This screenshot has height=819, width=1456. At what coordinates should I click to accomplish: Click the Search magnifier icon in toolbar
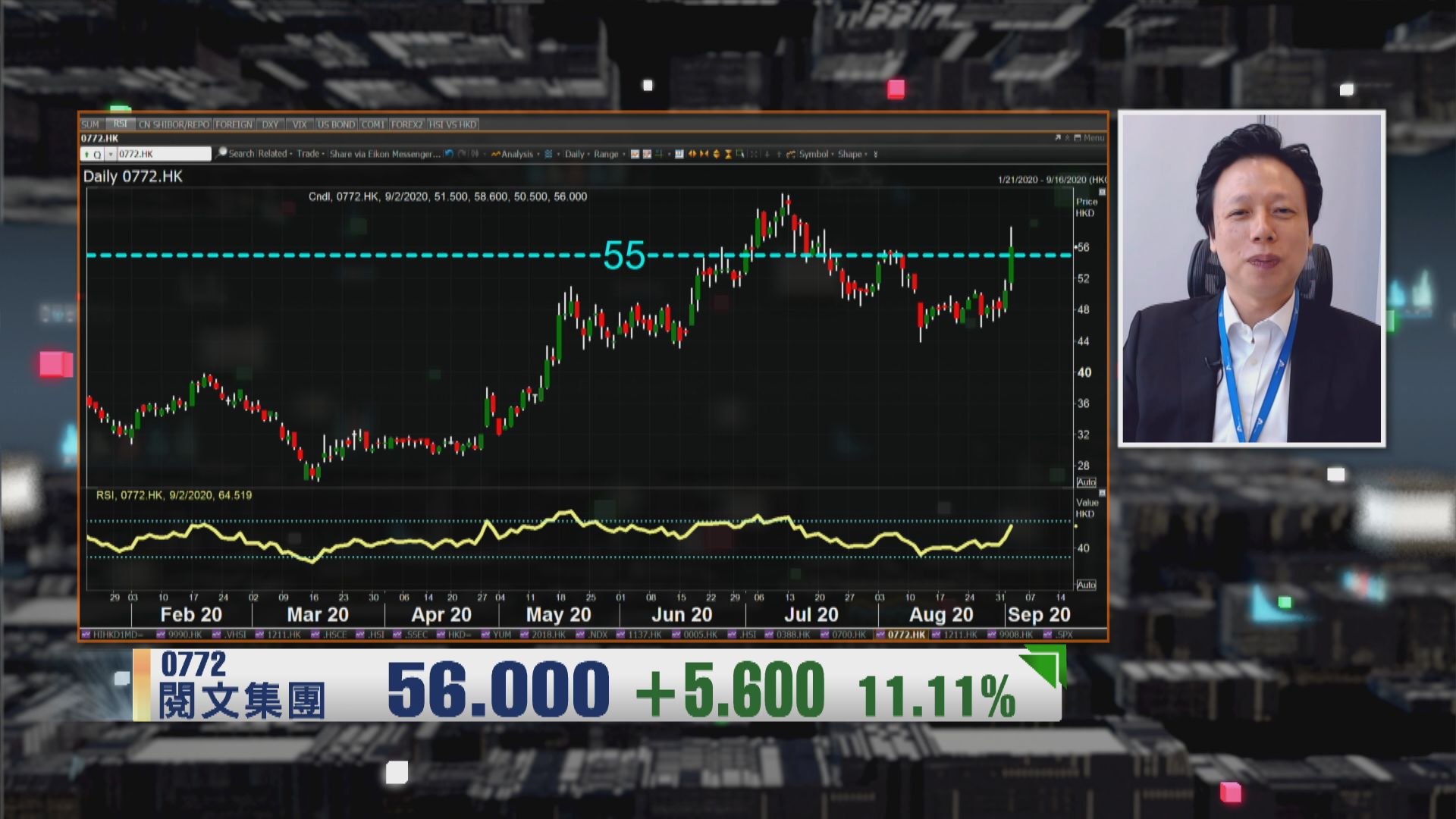(x=221, y=153)
